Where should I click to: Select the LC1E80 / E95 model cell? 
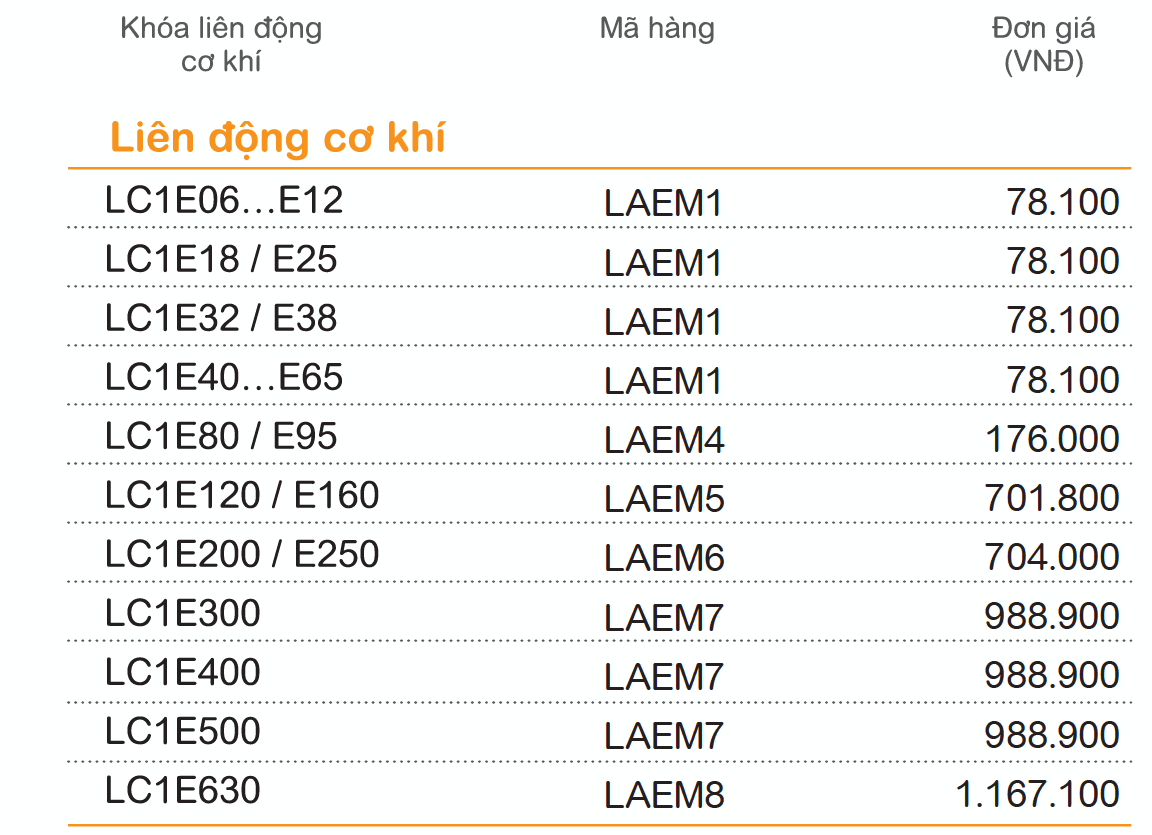pyautogui.click(x=221, y=435)
